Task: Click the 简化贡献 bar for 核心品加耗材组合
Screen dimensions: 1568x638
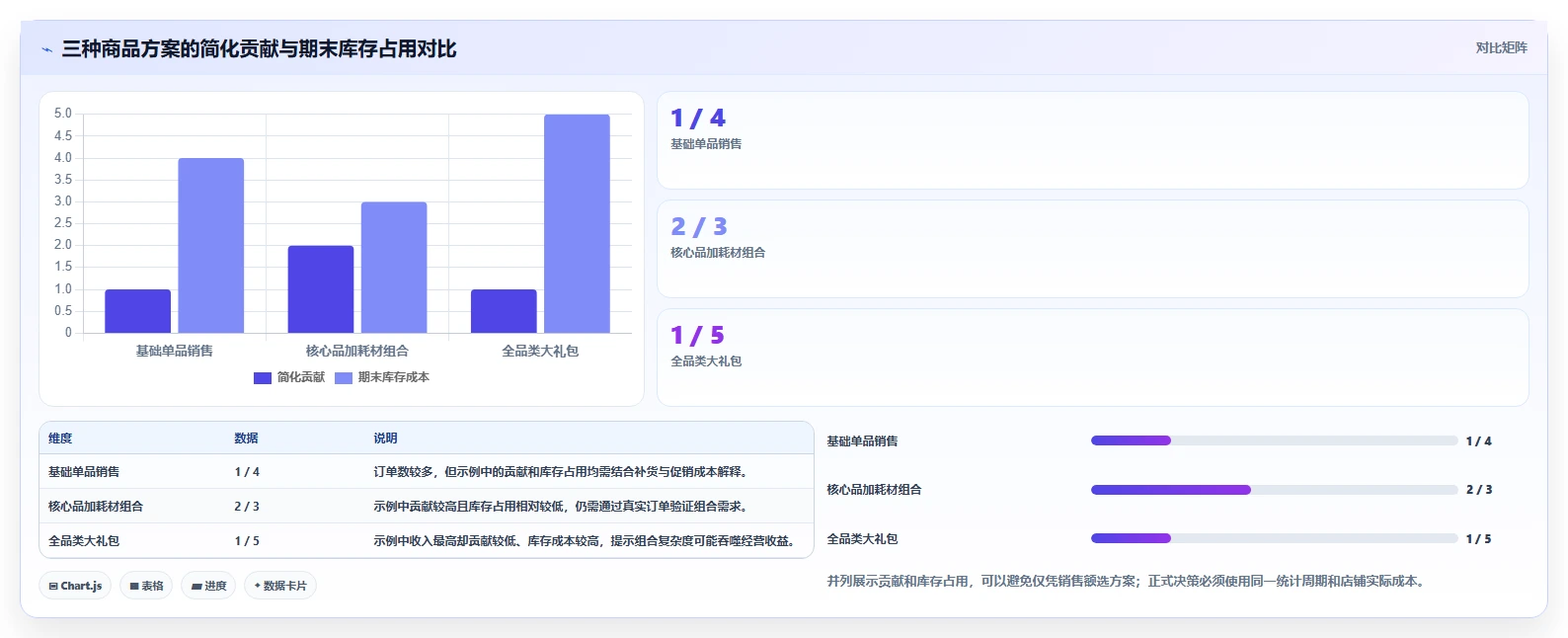Action: tap(321, 289)
